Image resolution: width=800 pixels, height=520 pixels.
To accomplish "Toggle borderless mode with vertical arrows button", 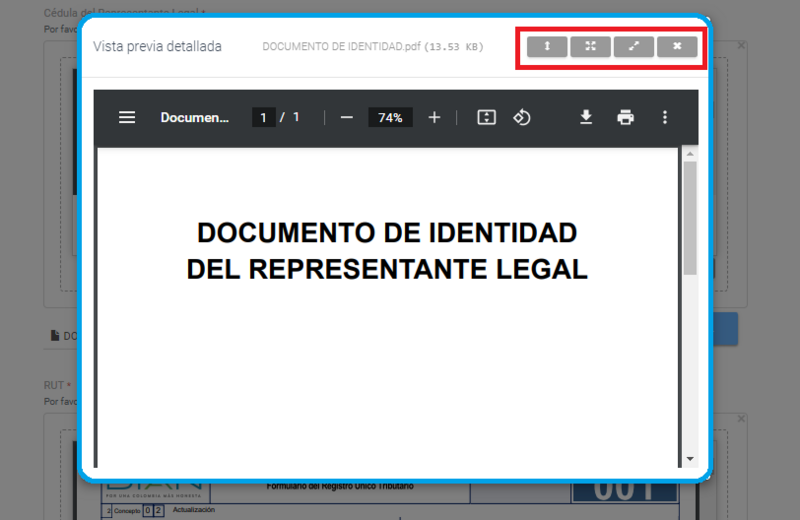I will pyautogui.click(x=547, y=46).
